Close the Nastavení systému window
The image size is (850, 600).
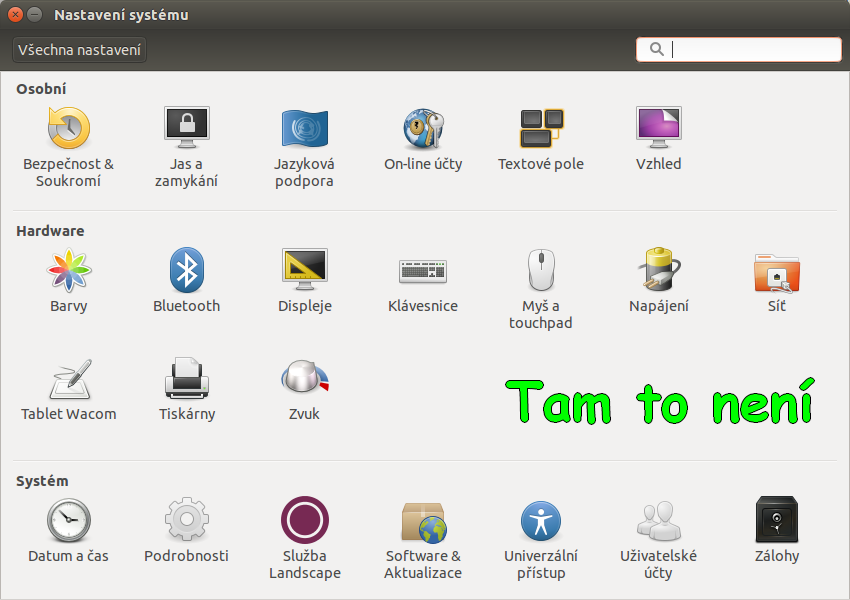click(x=15, y=15)
